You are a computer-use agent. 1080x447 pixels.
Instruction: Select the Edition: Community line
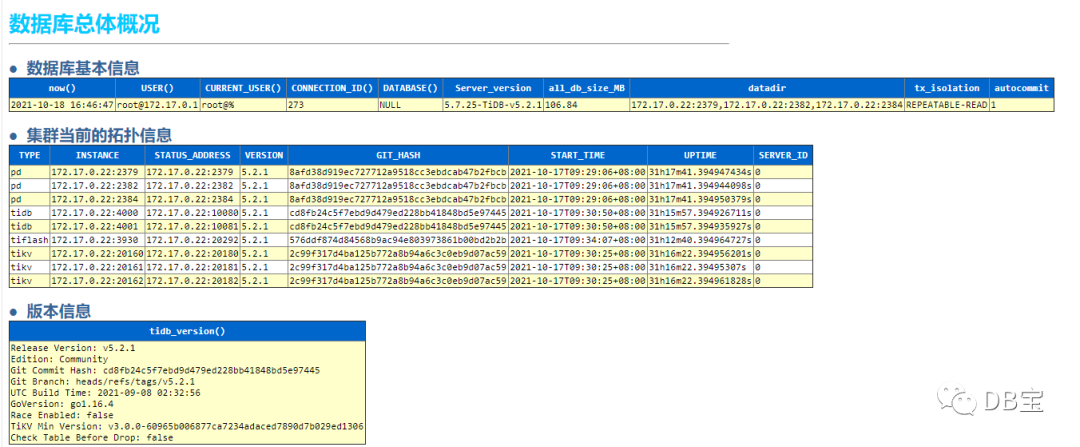(59, 359)
